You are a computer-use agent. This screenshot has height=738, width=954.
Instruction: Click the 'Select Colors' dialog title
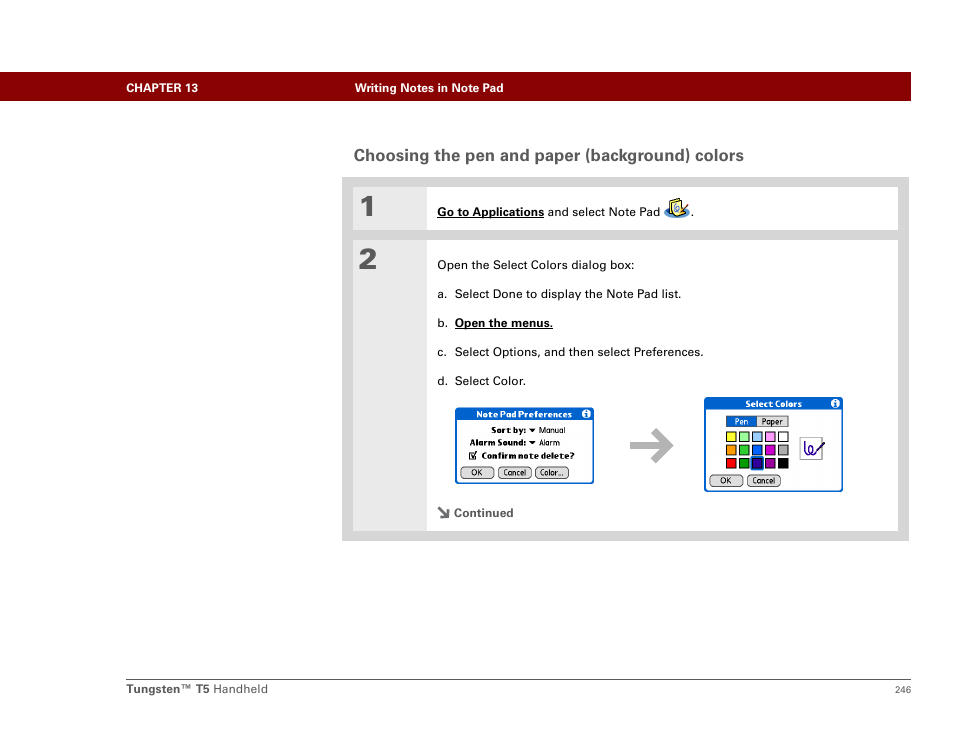(x=773, y=404)
